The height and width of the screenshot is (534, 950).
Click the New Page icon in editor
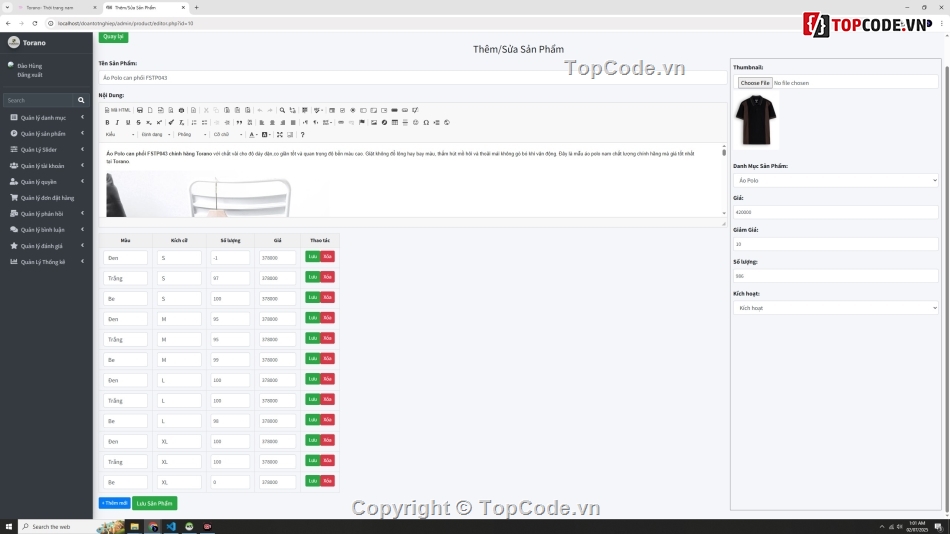(x=150, y=110)
